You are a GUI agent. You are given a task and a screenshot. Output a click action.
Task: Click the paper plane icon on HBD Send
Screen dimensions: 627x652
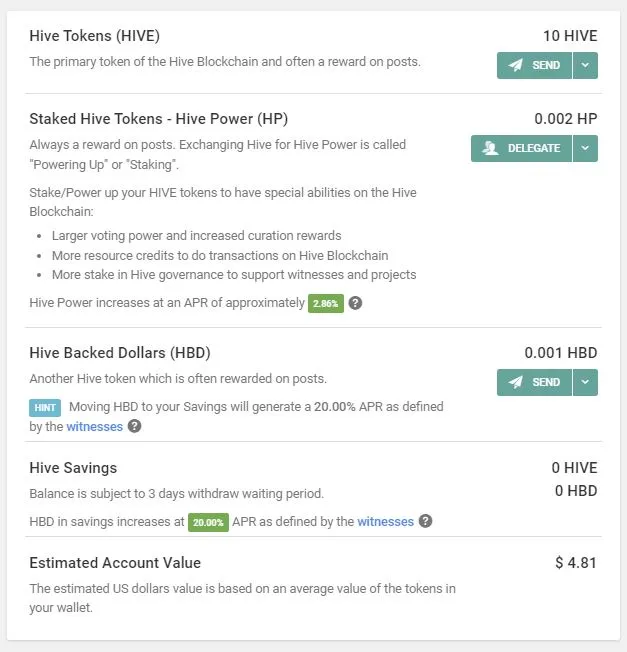pos(516,382)
